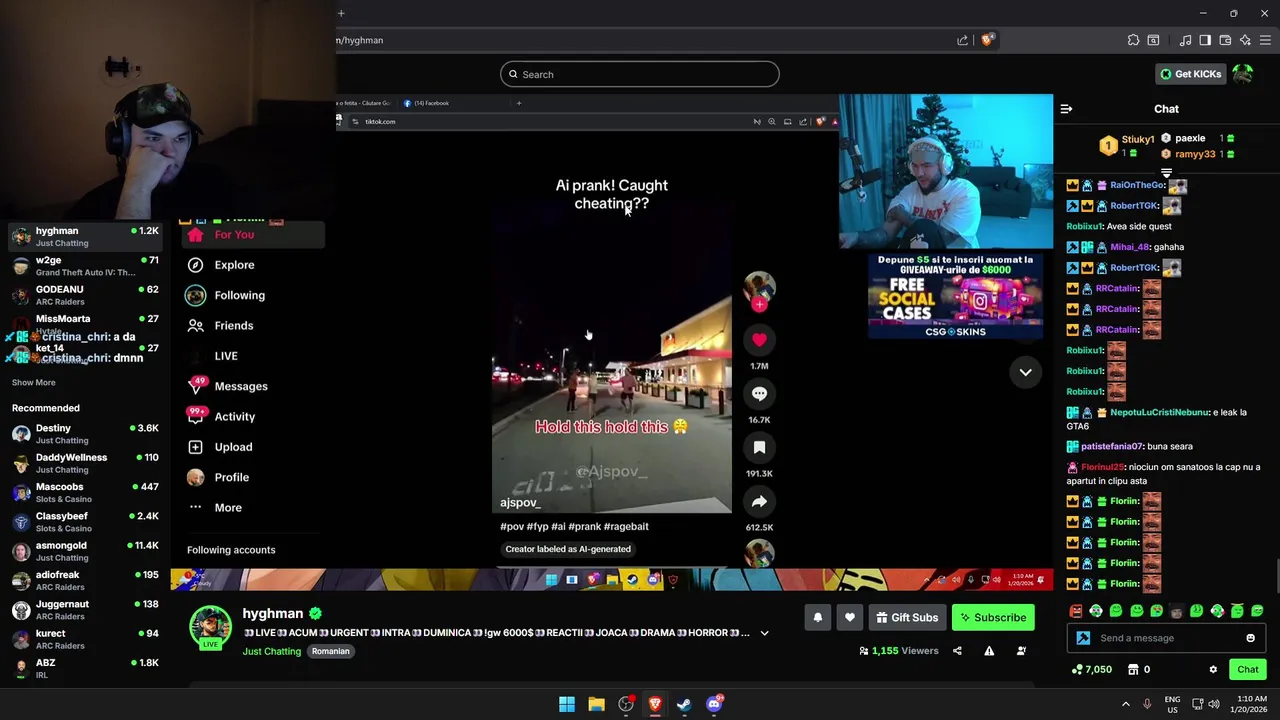Open the Brave Wallet icon

click(1225, 40)
